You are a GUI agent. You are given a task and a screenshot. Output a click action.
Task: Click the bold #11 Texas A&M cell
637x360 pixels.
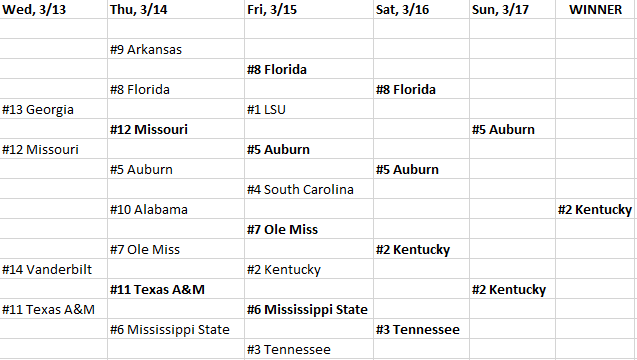point(176,289)
